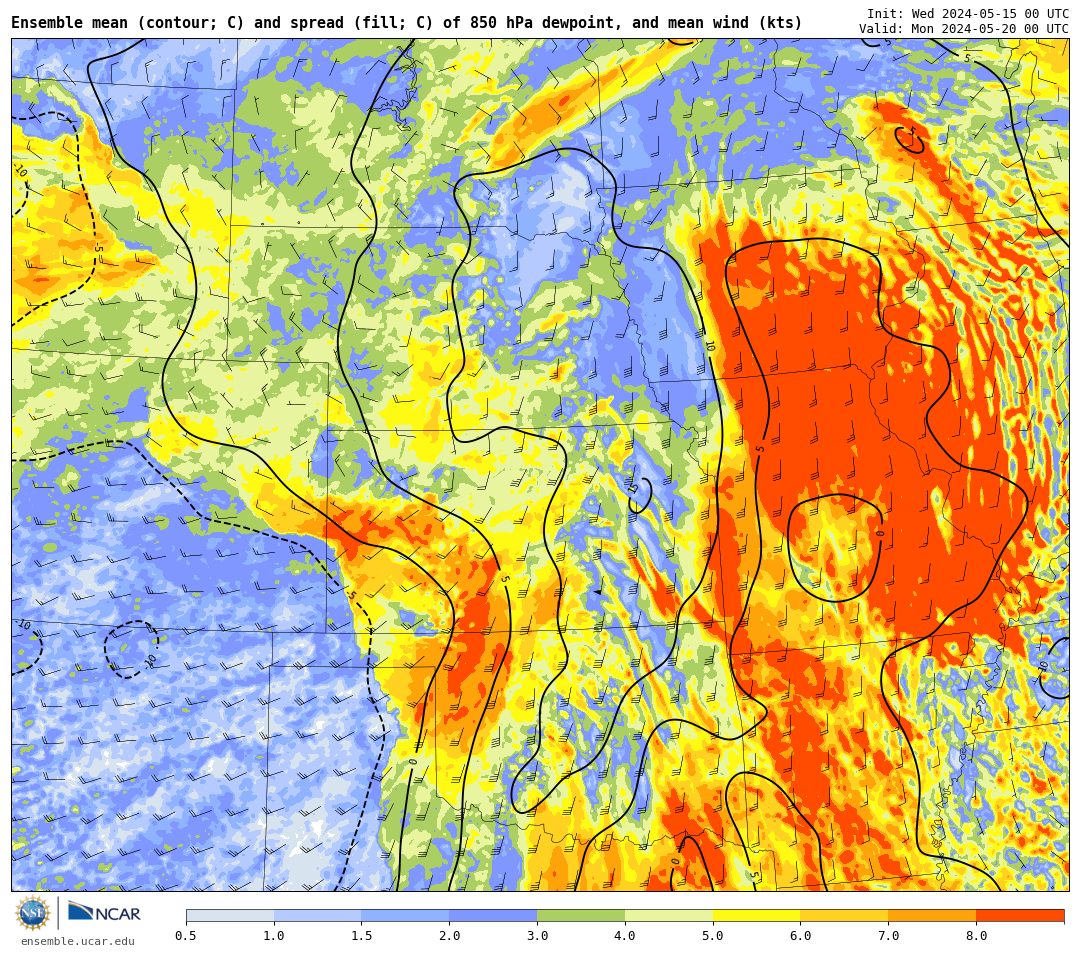1080x954 pixels.
Task: Pick the yellow swatch between 5.0 and 6.0
Action: pos(757,915)
